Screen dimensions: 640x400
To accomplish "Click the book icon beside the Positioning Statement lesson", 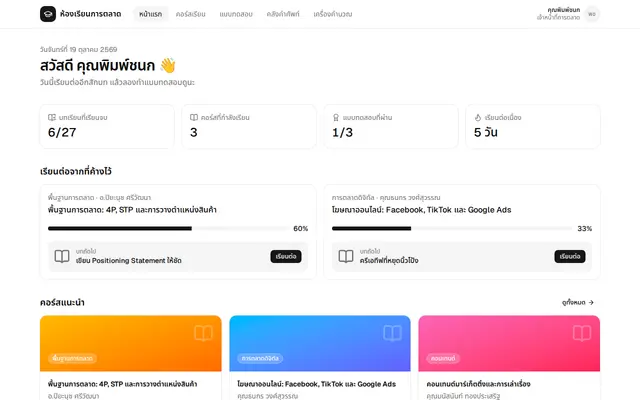I will coord(62,256).
